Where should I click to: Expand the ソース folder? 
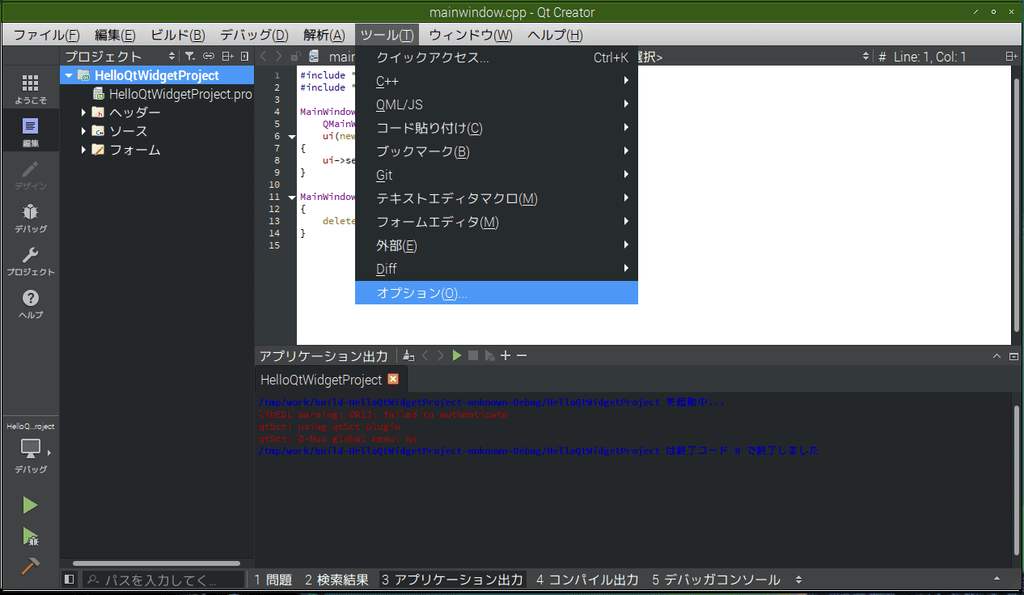[83, 131]
